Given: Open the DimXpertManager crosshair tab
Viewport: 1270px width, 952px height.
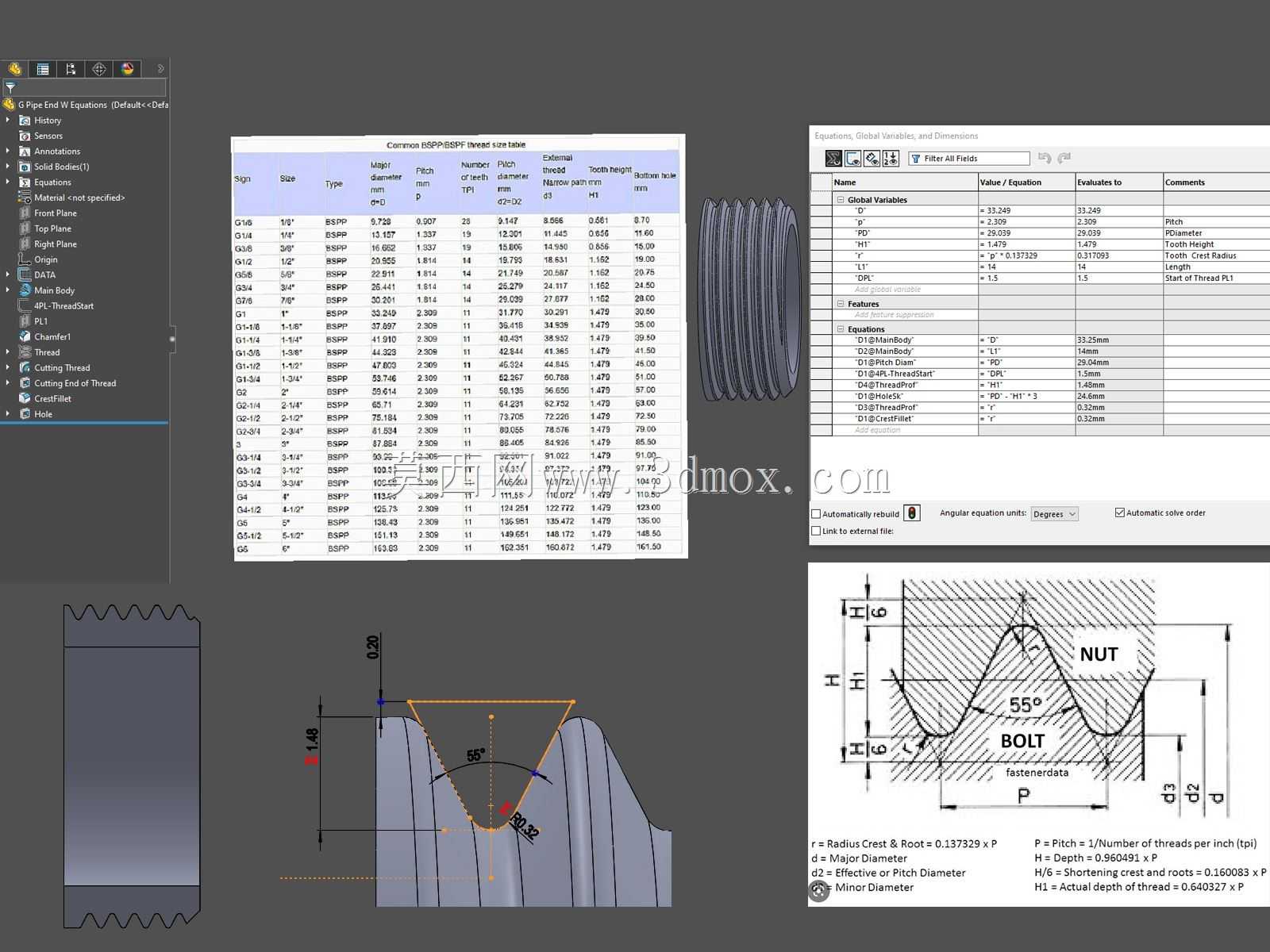Looking at the screenshot, I should pyautogui.click(x=99, y=69).
